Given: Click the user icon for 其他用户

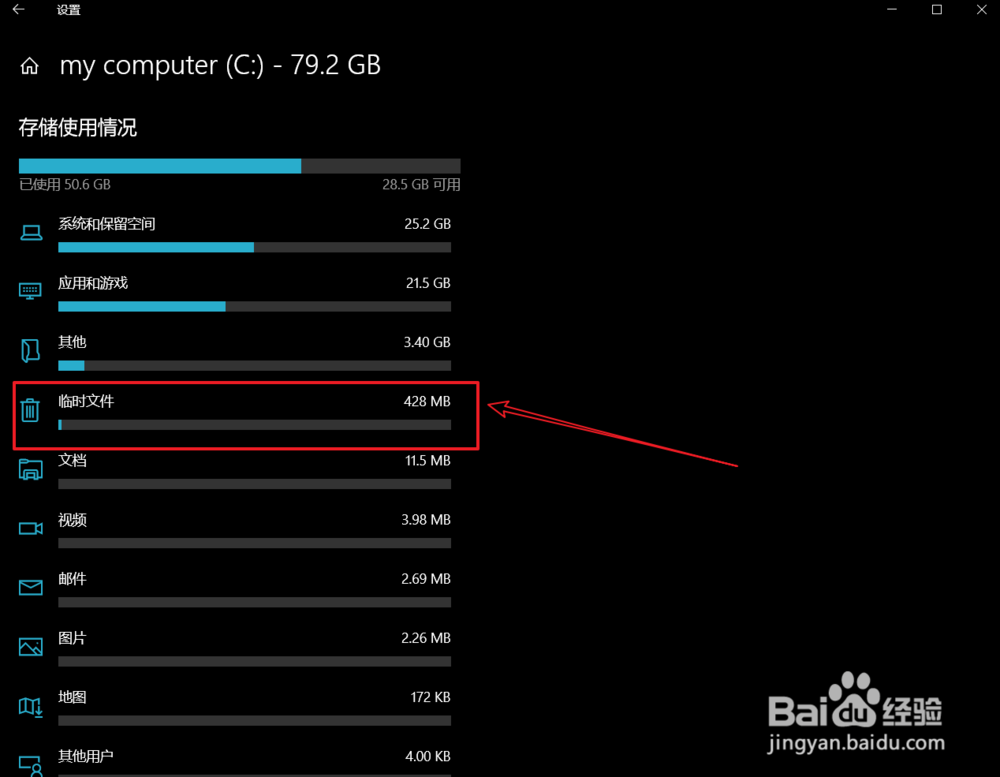Looking at the screenshot, I should tap(31, 765).
